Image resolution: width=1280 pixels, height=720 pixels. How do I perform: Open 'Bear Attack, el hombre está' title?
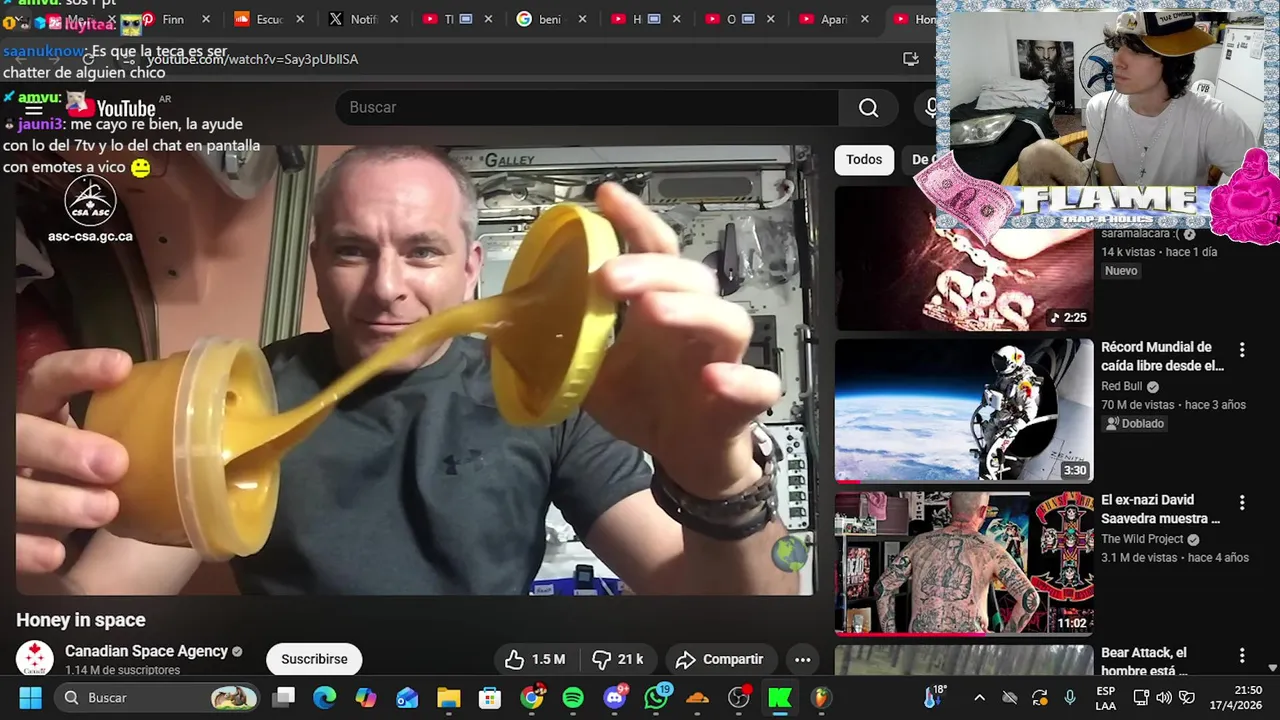tap(1144, 662)
